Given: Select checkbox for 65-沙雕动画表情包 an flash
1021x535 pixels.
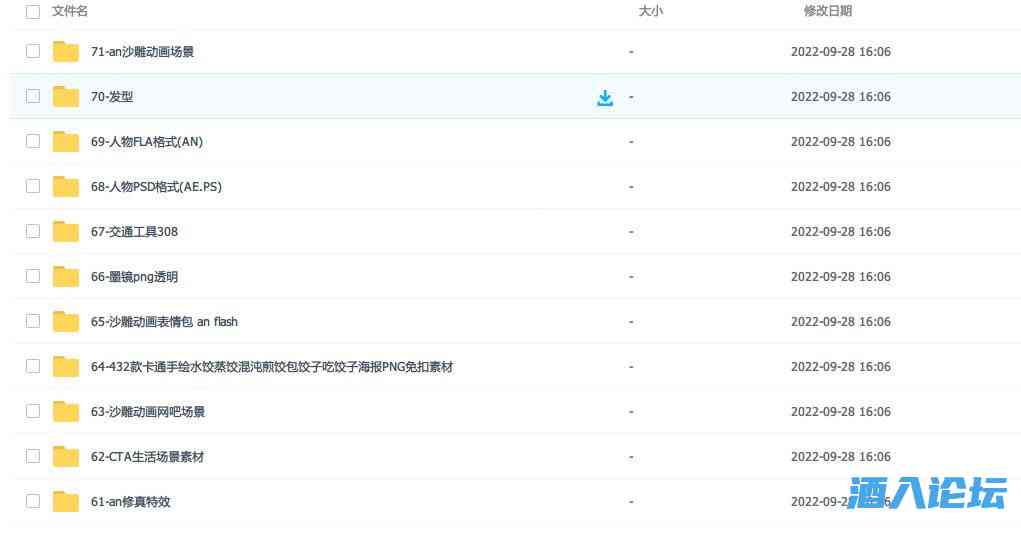Looking at the screenshot, I should click(33, 322).
